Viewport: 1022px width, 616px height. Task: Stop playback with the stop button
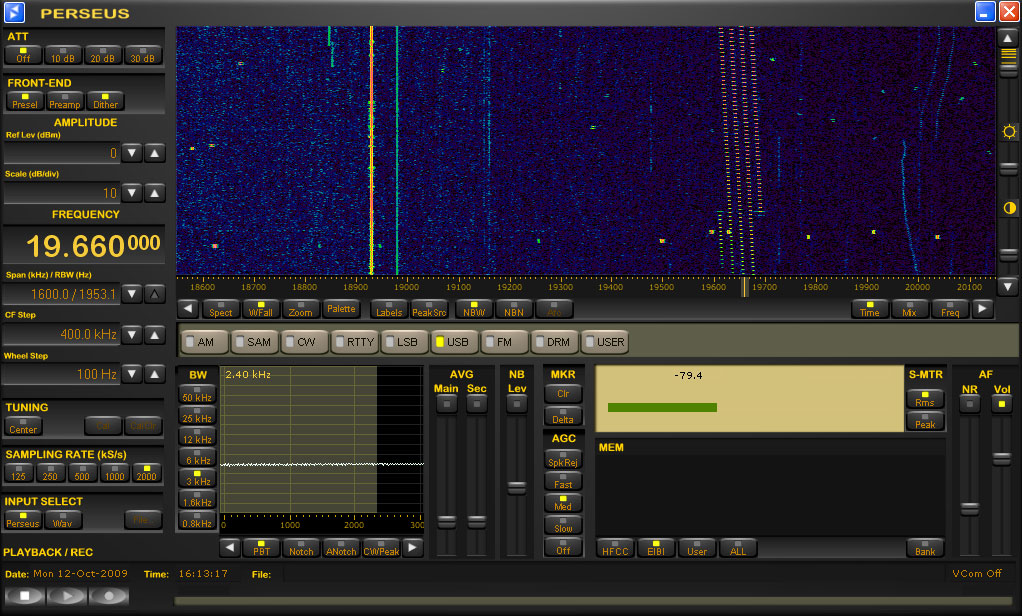25,595
